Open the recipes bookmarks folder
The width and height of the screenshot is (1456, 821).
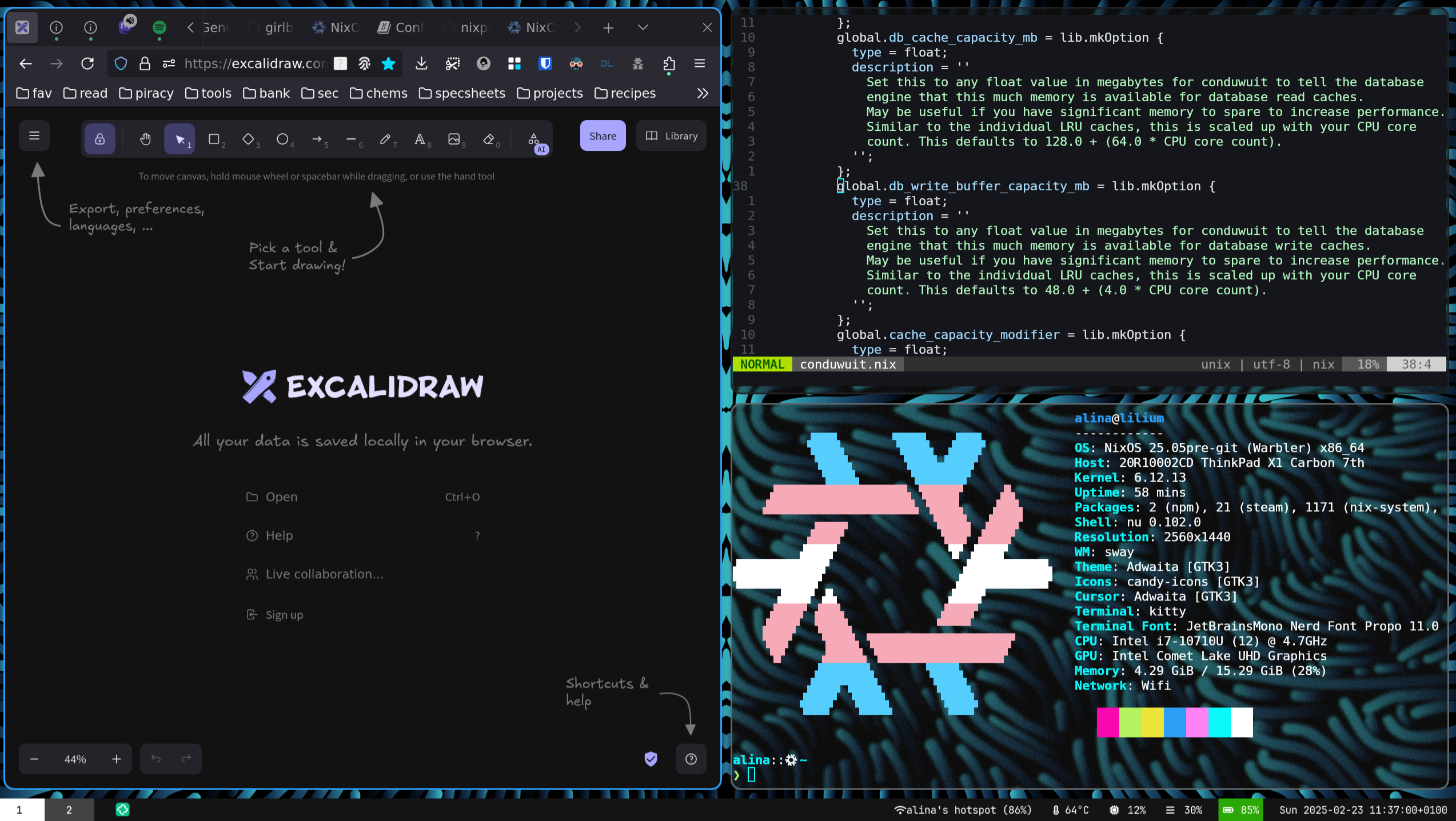pos(625,93)
